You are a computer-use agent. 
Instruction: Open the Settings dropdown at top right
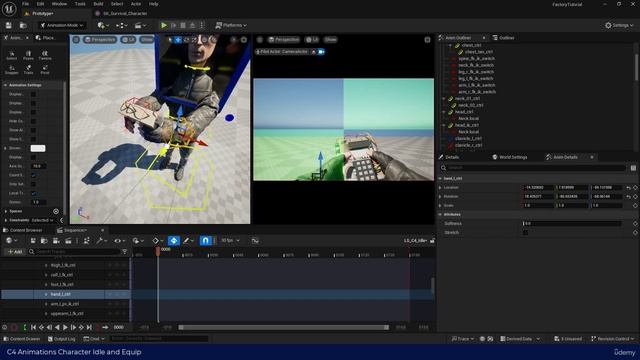point(619,25)
